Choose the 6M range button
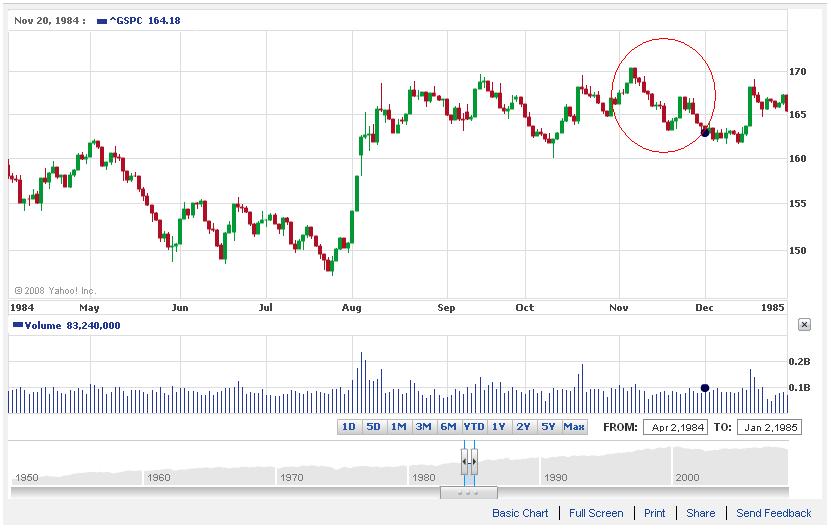Screen dimensions: 831x530 click(x=449, y=427)
